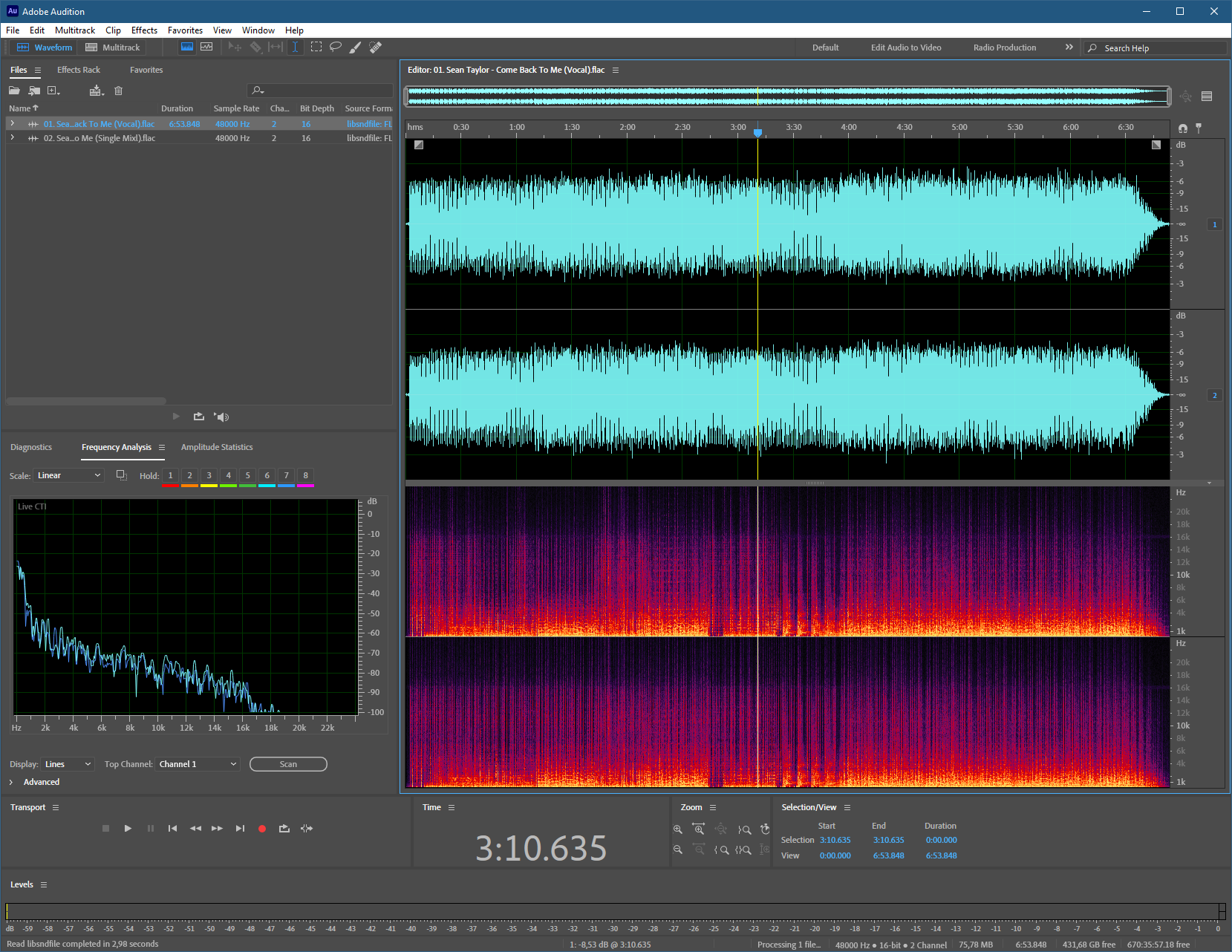Show more workspaces with double chevron
Image resolution: width=1232 pixels, height=952 pixels.
(x=1069, y=47)
